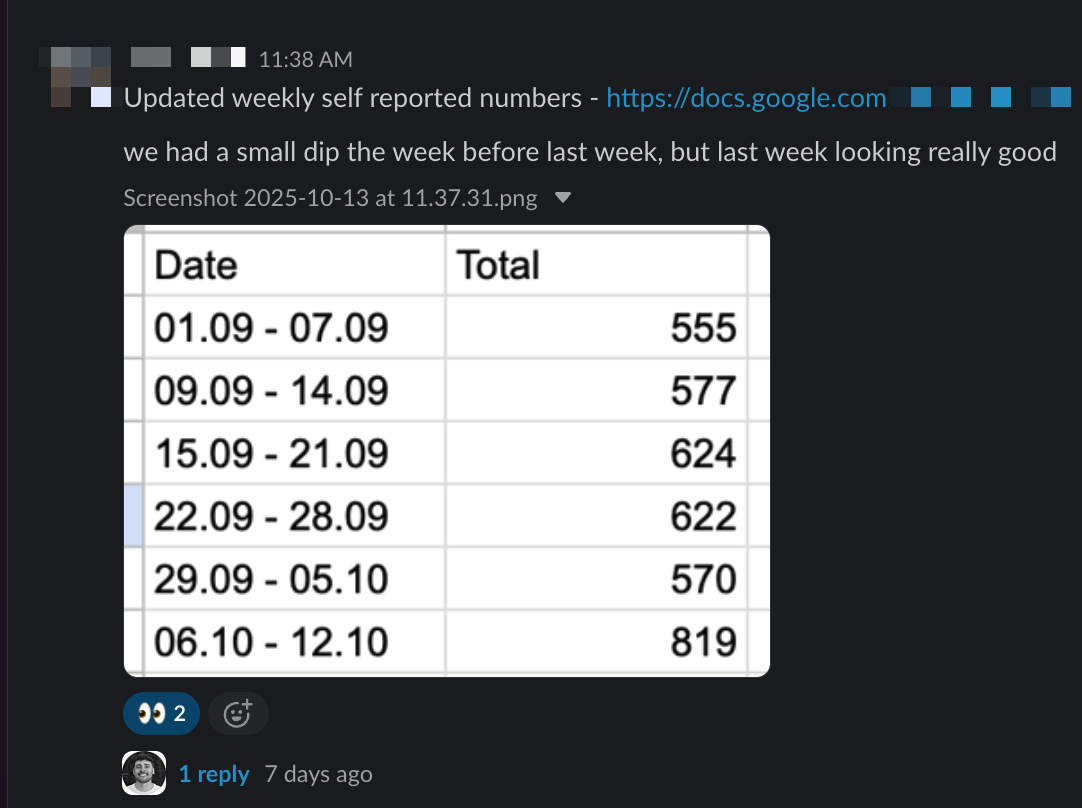Click the sender's name above the message
1082x808 pixels.
(150, 57)
